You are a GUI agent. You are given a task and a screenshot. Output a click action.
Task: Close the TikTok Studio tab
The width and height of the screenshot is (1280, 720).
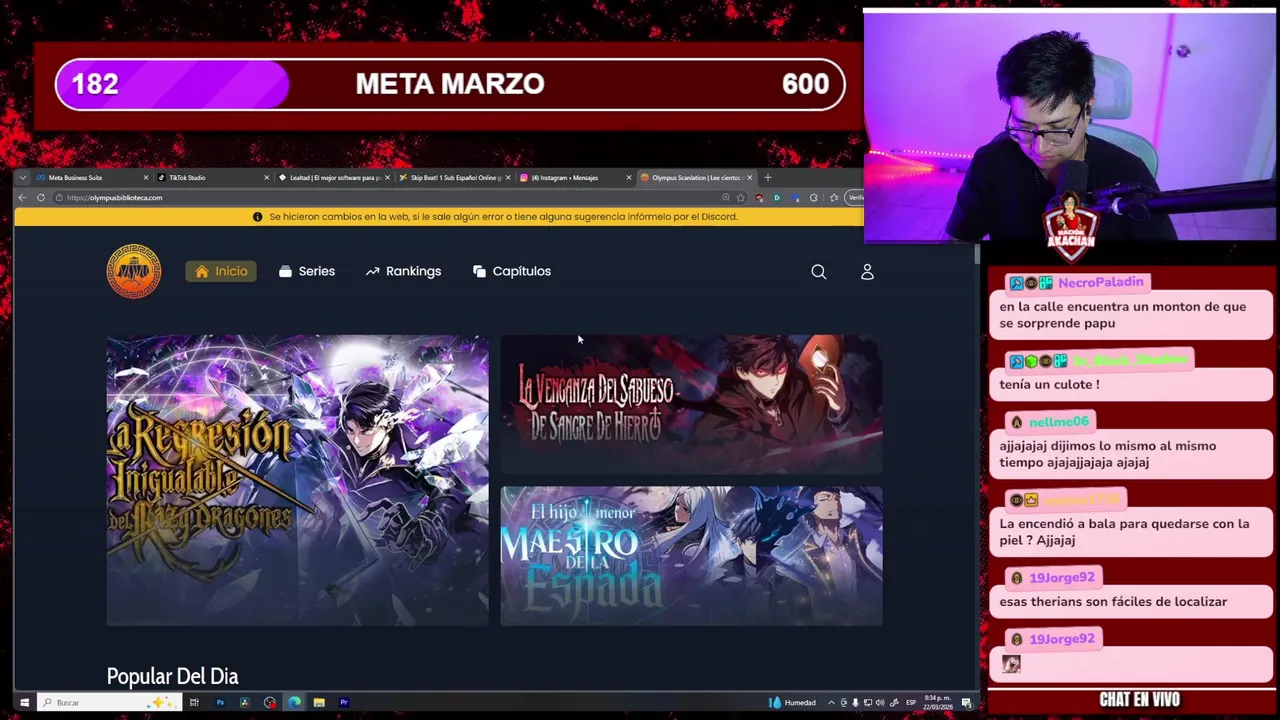click(266, 178)
